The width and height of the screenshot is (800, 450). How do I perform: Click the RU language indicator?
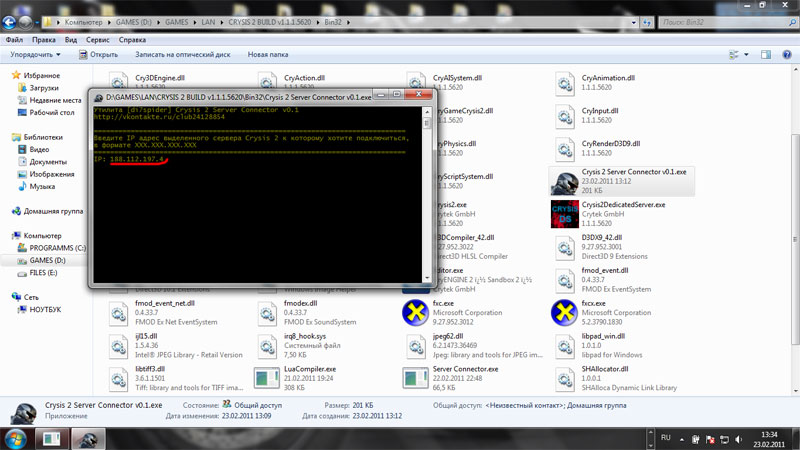point(666,438)
